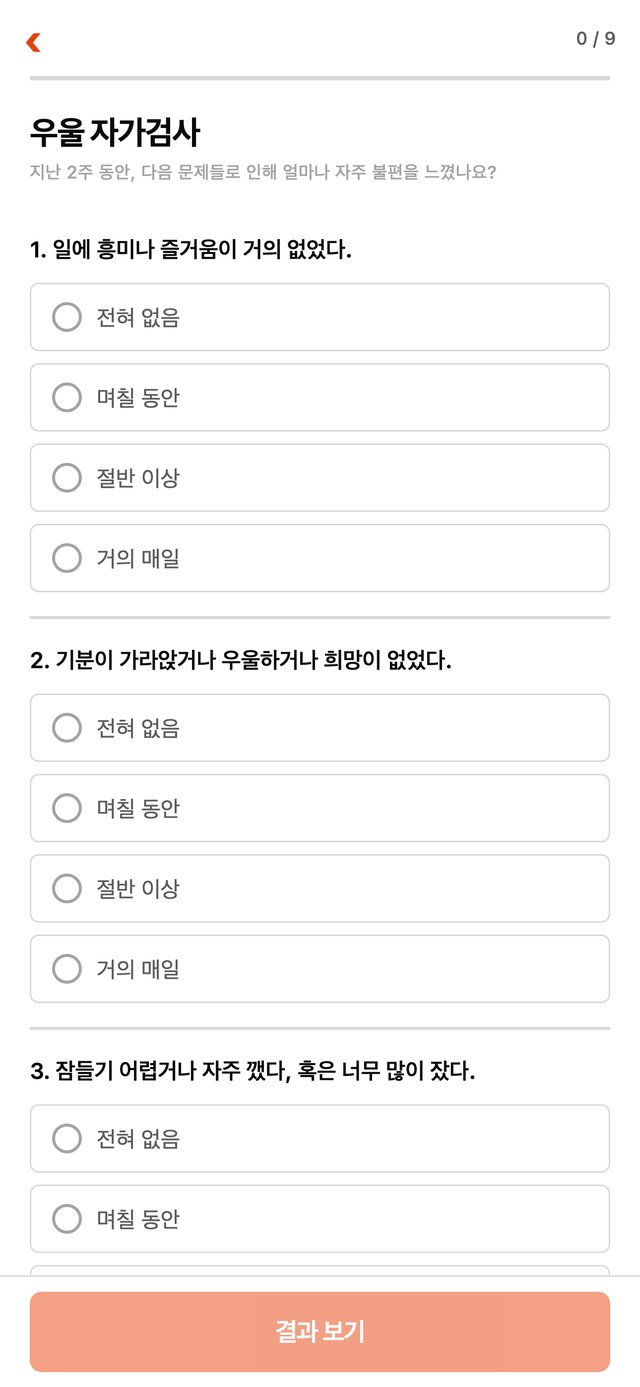Click the '지난 2주 동안' subtitle text

pyautogui.click(x=263, y=172)
